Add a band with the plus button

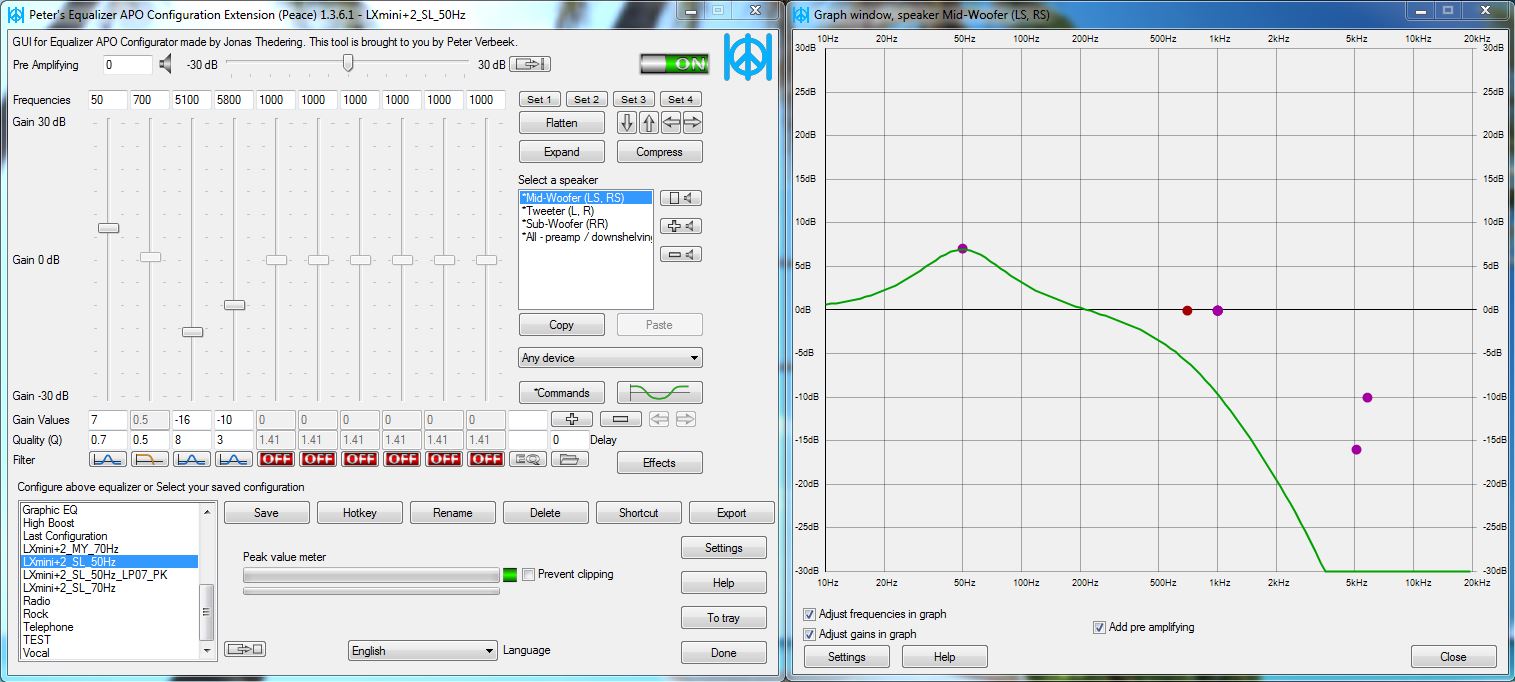coord(572,420)
